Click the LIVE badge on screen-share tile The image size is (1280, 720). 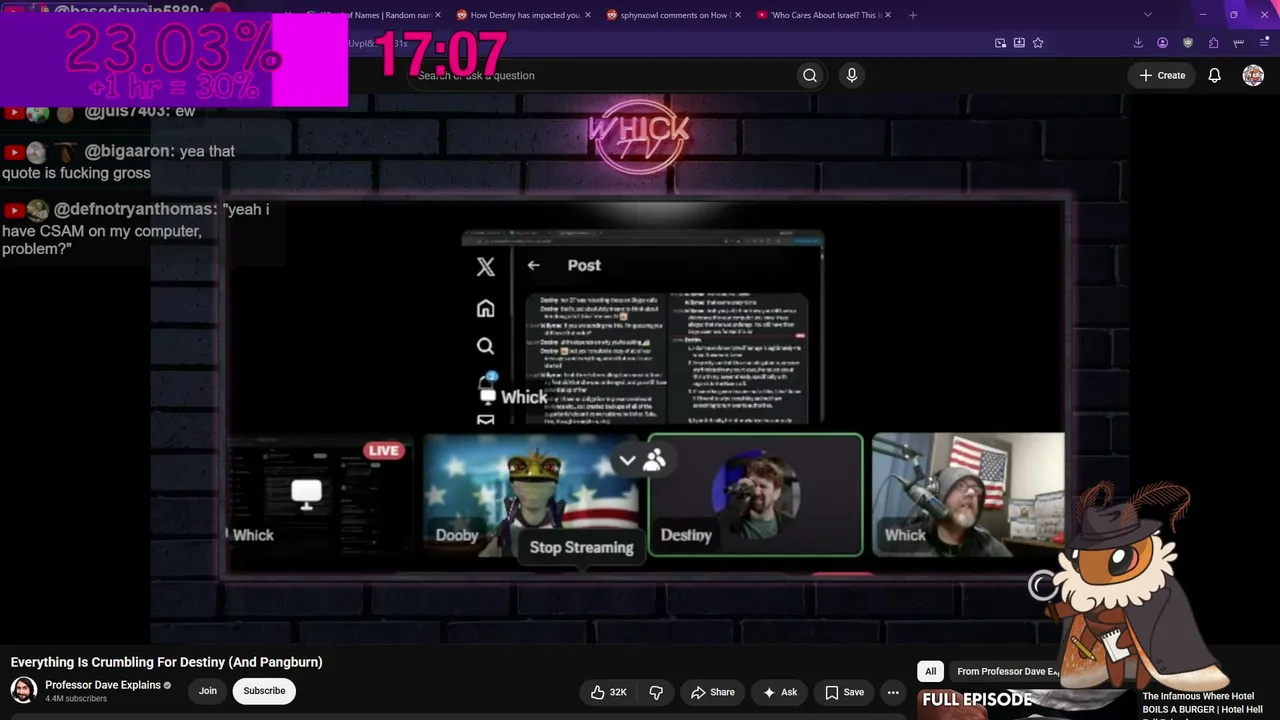(x=384, y=451)
